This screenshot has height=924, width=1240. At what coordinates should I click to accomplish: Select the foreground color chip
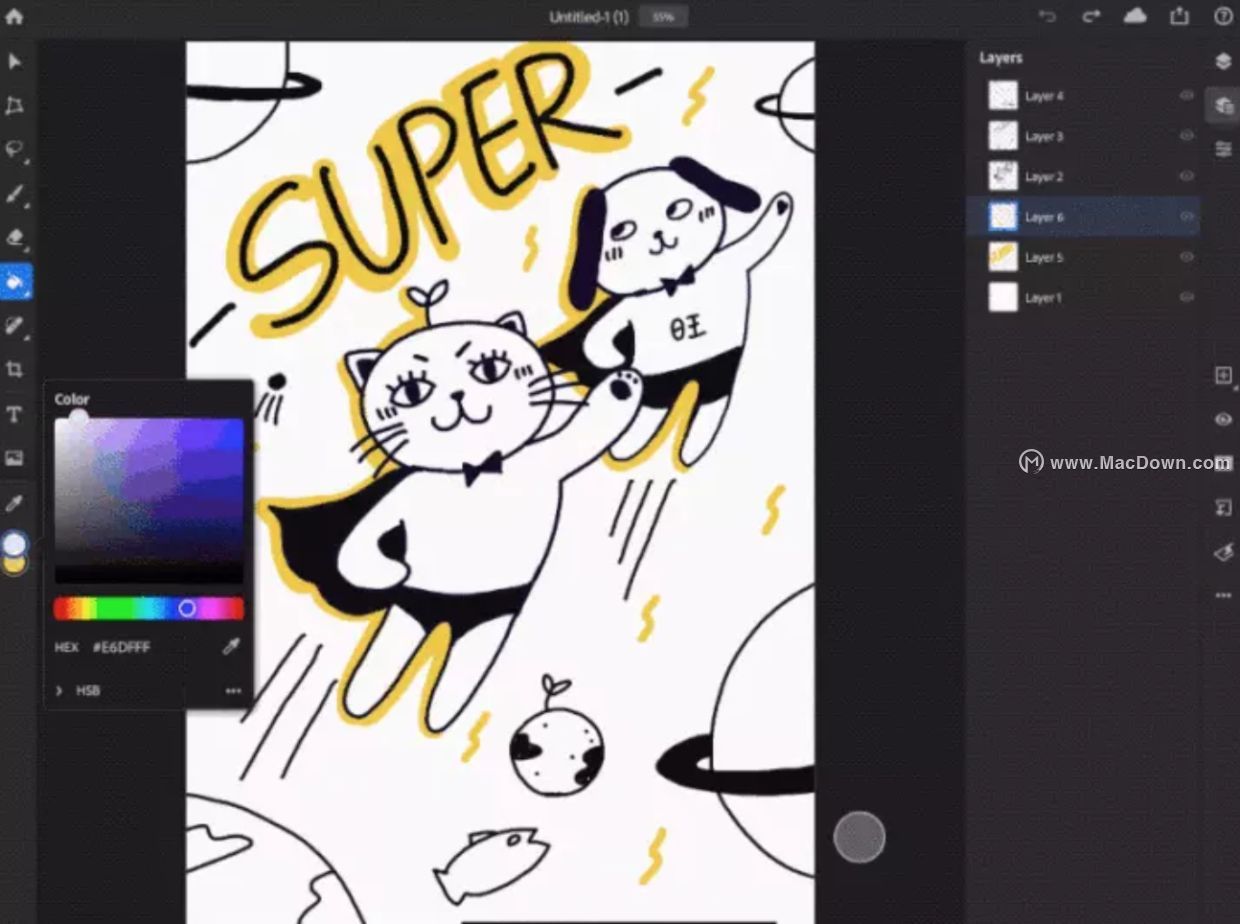[15, 544]
